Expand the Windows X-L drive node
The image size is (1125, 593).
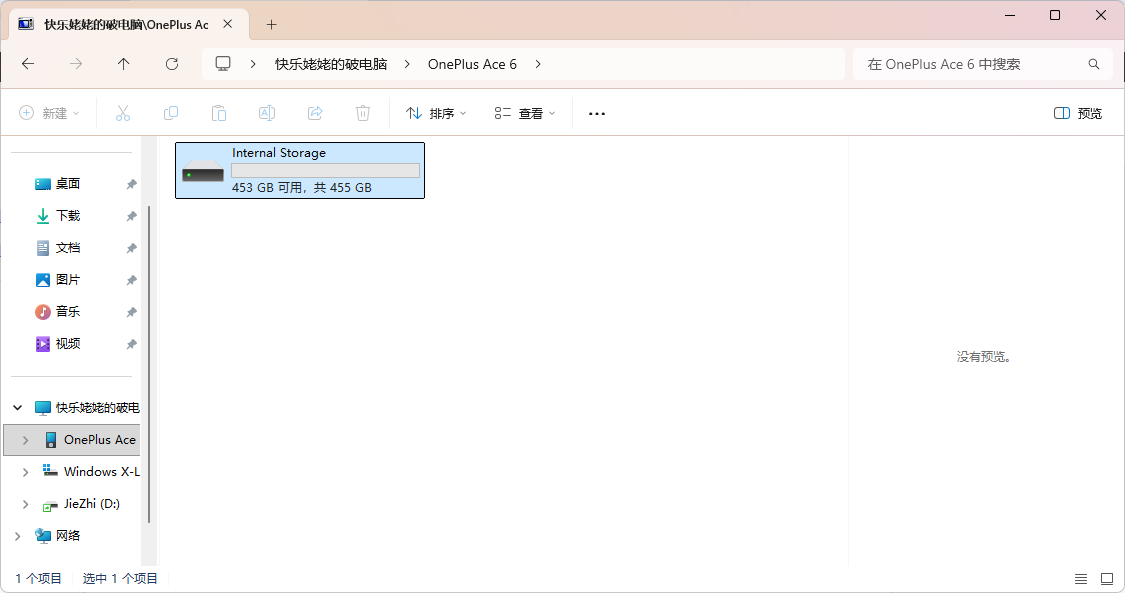click(x=26, y=472)
